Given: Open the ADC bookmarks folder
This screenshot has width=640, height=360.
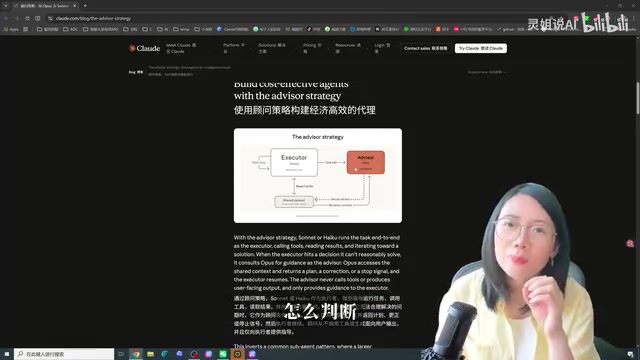Looking at the screenshot, I should pos(71,29).
